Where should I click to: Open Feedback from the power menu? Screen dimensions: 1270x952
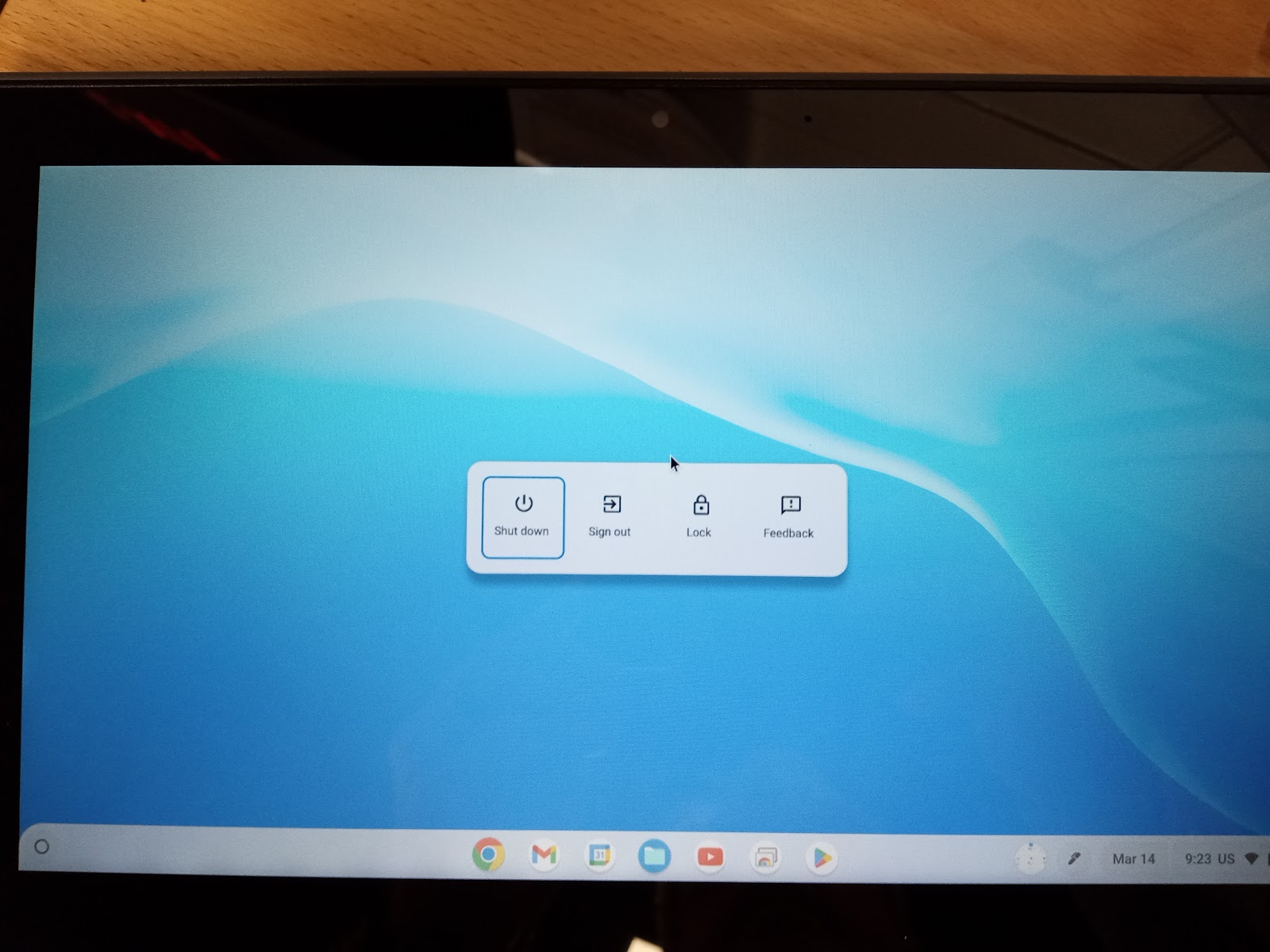point(789,517)
